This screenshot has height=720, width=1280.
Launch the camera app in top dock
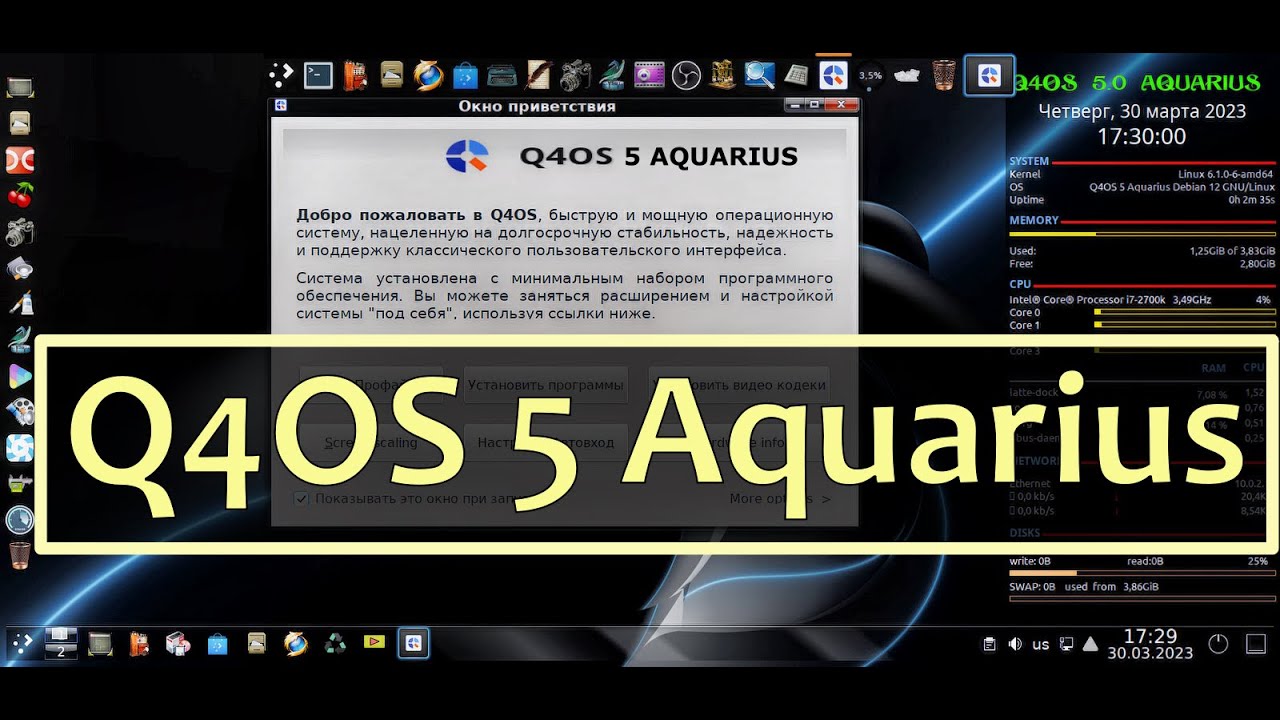(575, 75)
